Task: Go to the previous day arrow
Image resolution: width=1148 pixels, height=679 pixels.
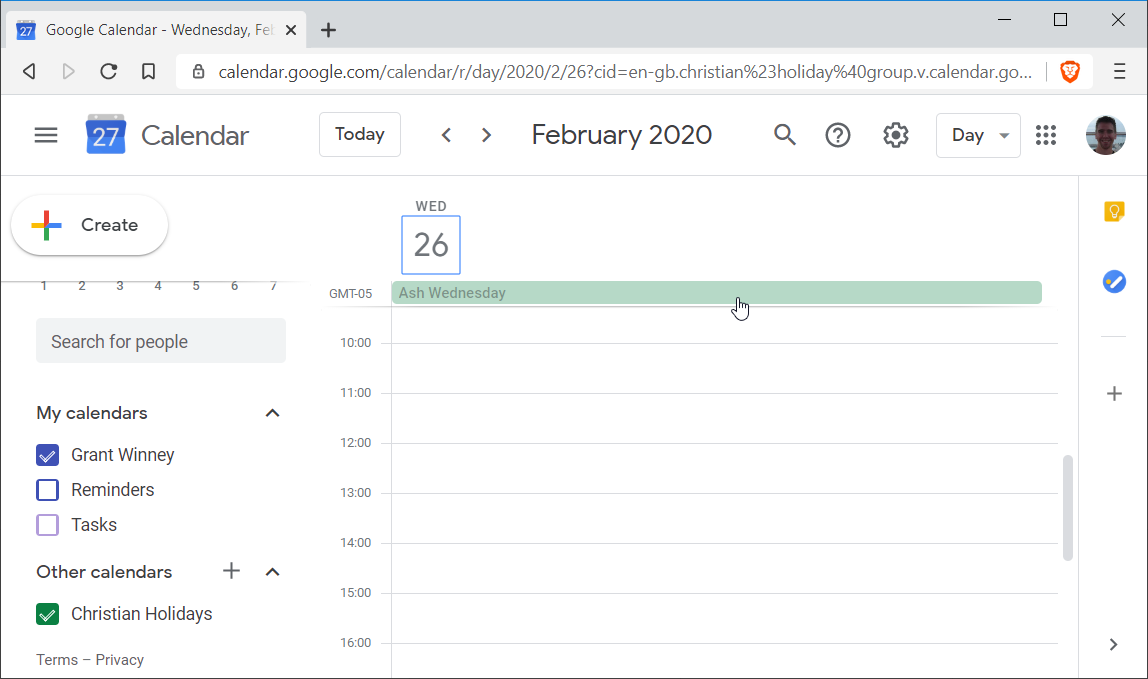Action: (446, 135)
